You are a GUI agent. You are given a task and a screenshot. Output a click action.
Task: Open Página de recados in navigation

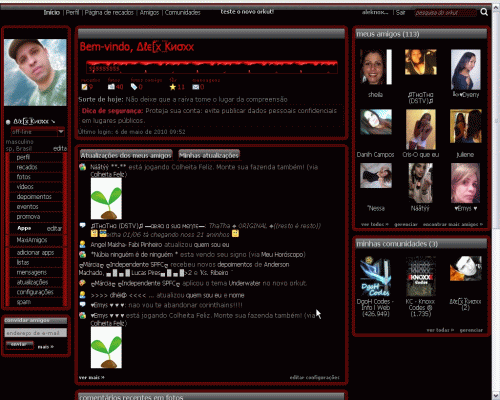109,13
